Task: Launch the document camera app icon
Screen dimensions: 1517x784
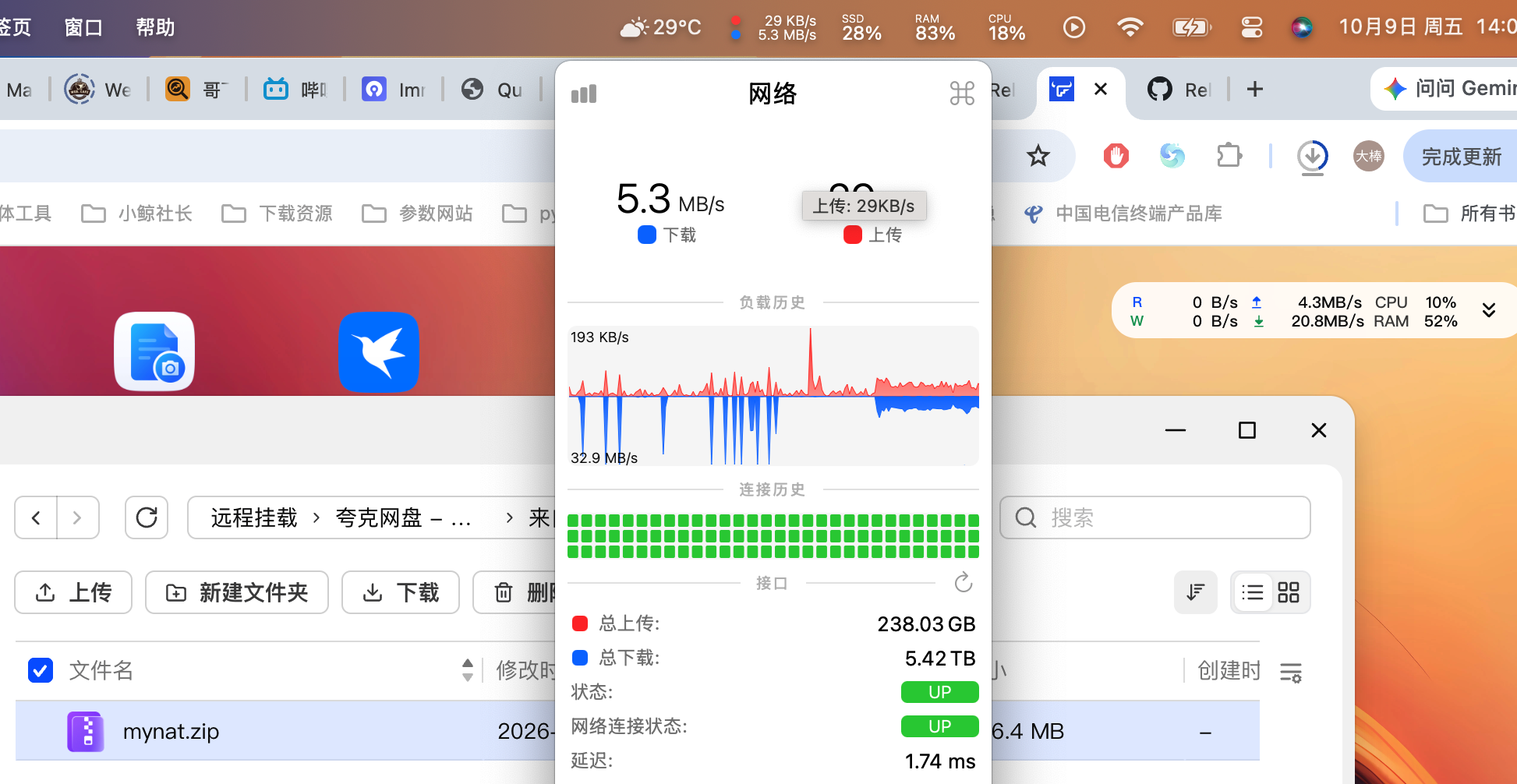Action: click(154, 351)
